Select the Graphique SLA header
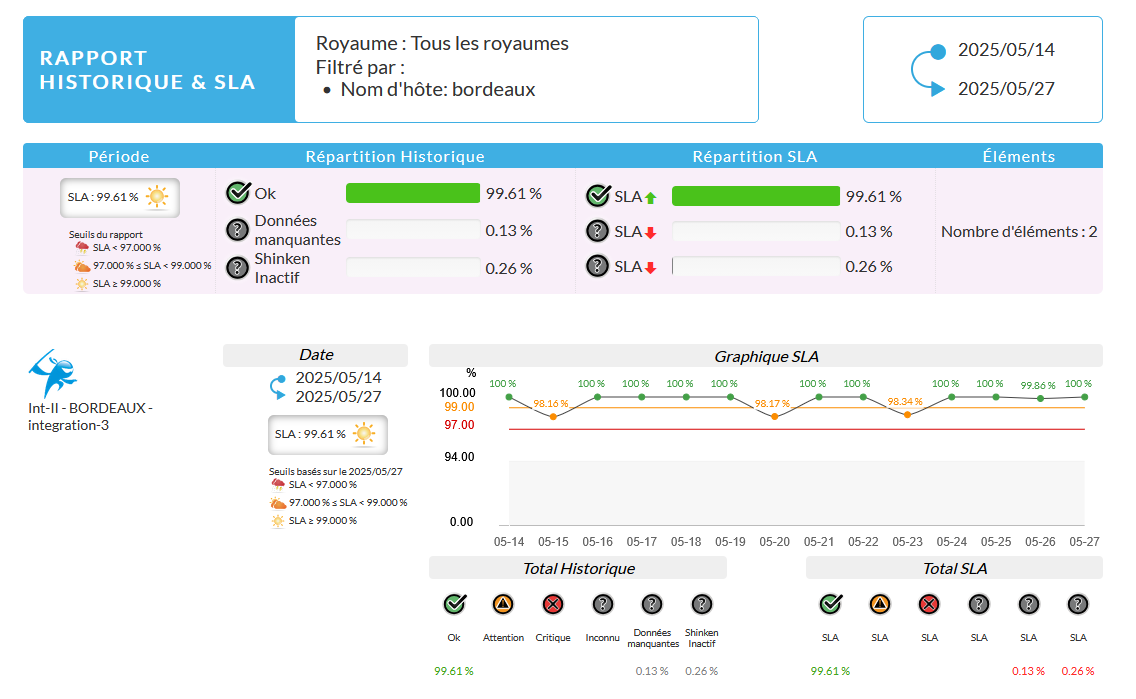 [765, 356]
